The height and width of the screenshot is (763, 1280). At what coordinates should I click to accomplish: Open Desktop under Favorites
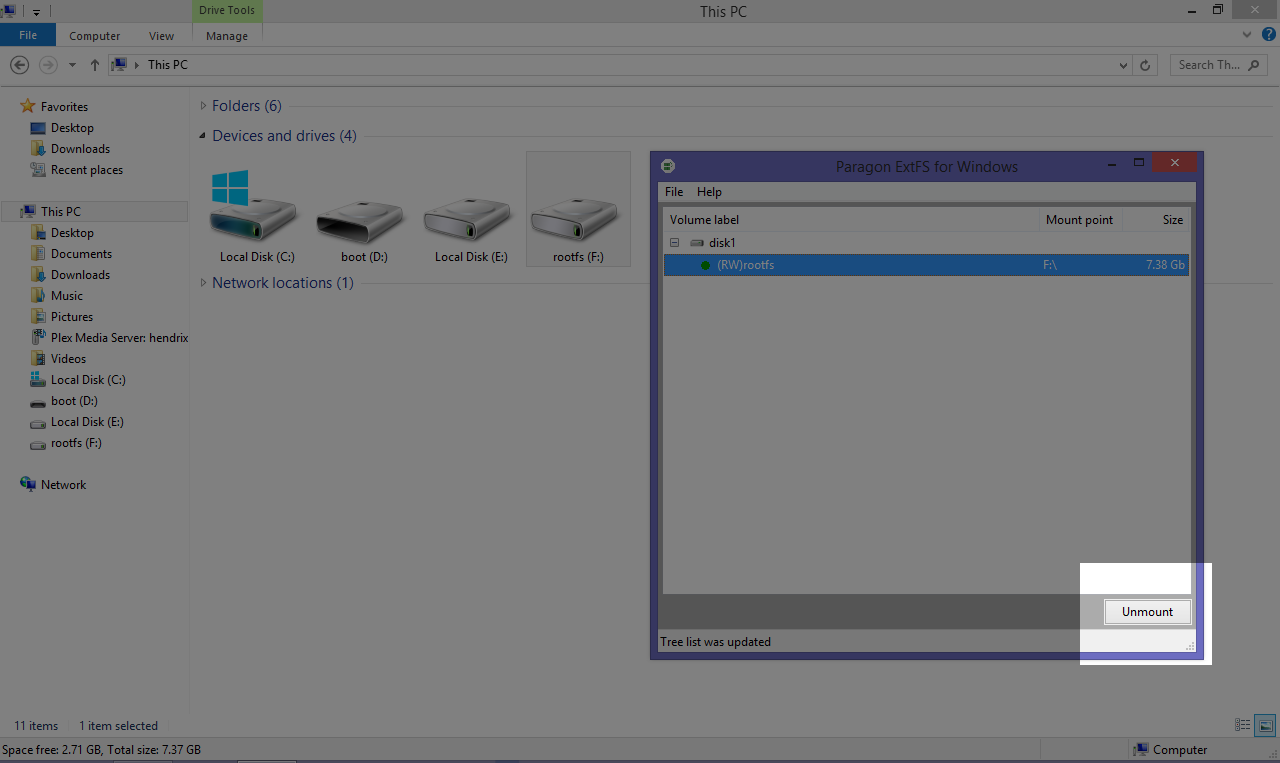click(72, 128)
